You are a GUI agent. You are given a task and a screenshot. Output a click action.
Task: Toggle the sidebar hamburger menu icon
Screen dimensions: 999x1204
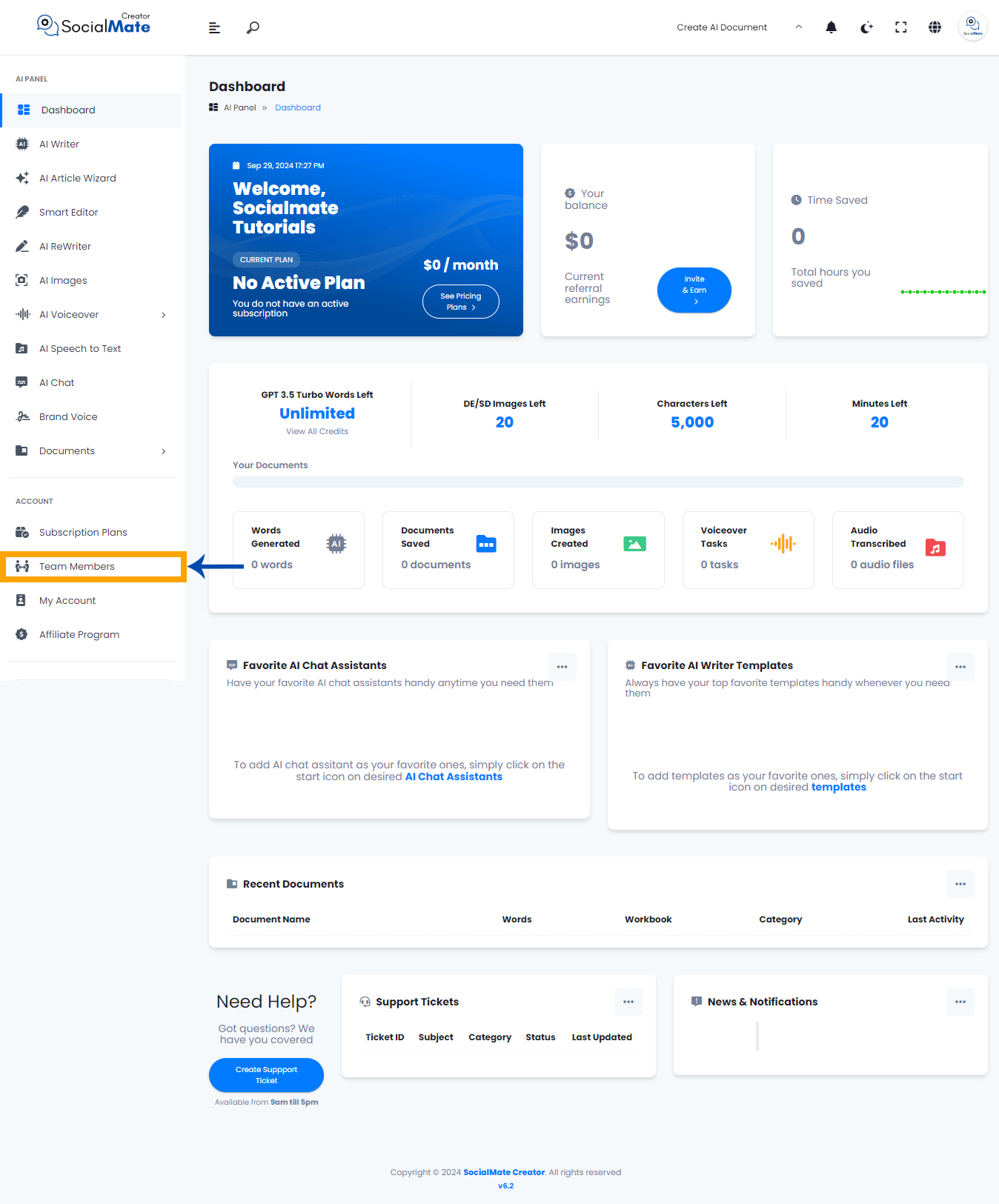[214, 28]
